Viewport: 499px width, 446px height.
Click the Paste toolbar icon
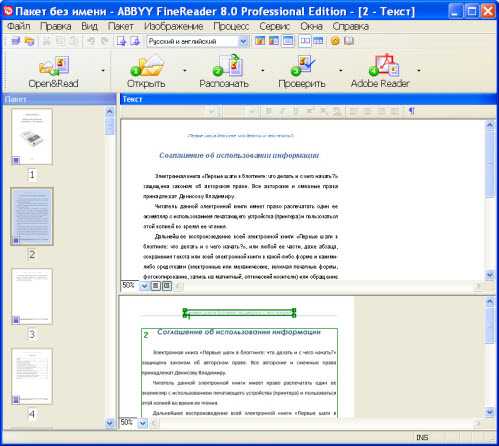73,41
